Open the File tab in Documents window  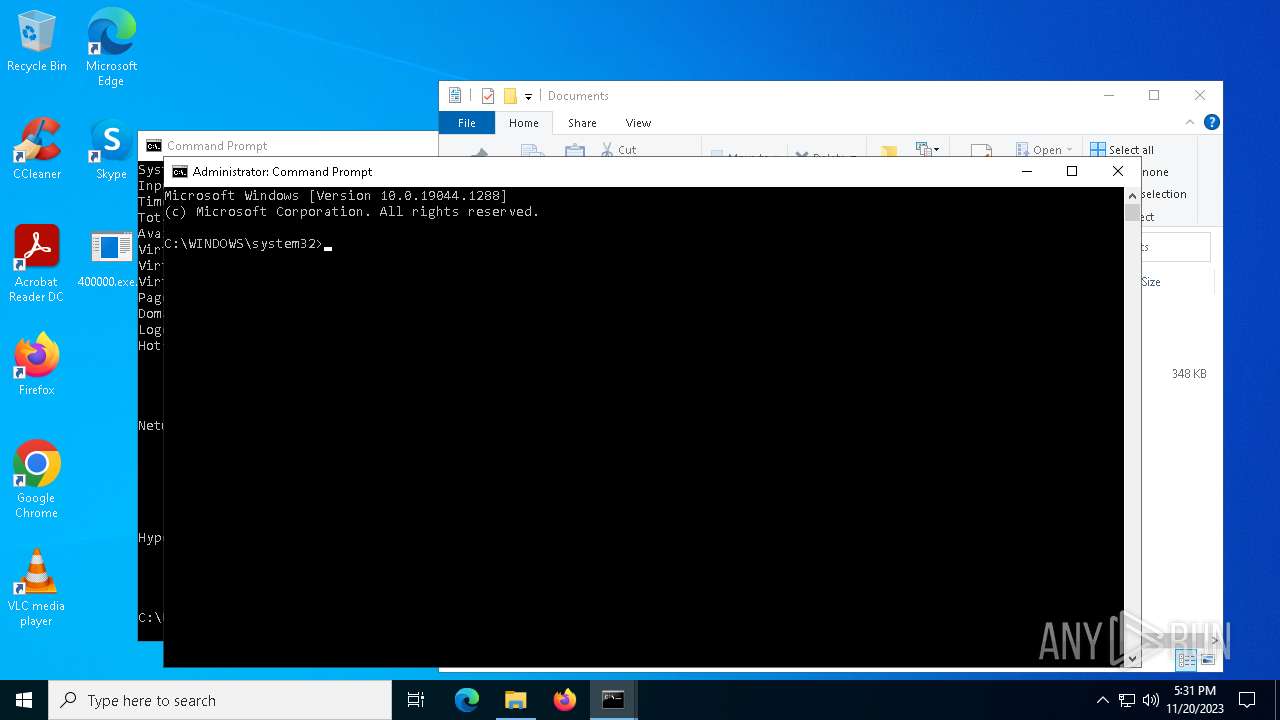[467, 123]
